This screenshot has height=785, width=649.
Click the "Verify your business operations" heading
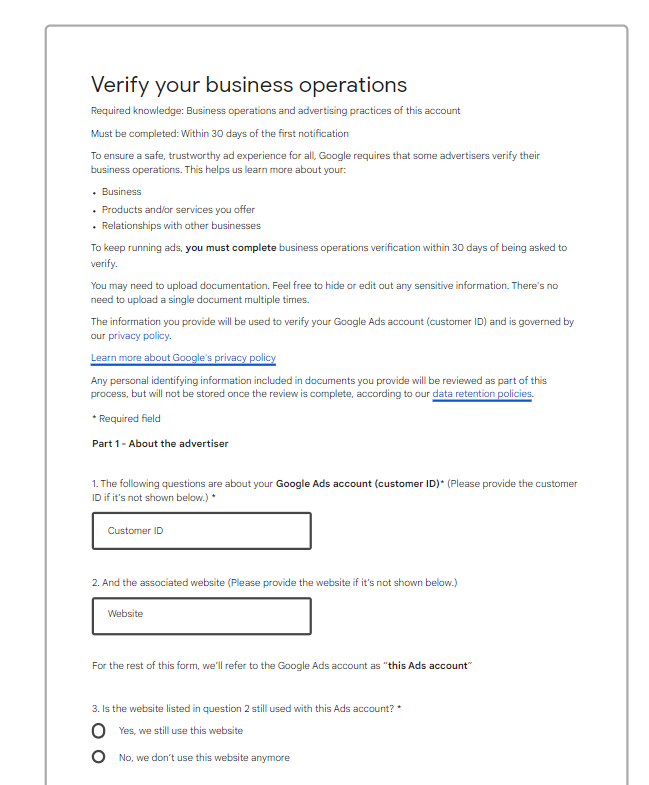coord(249,84)
